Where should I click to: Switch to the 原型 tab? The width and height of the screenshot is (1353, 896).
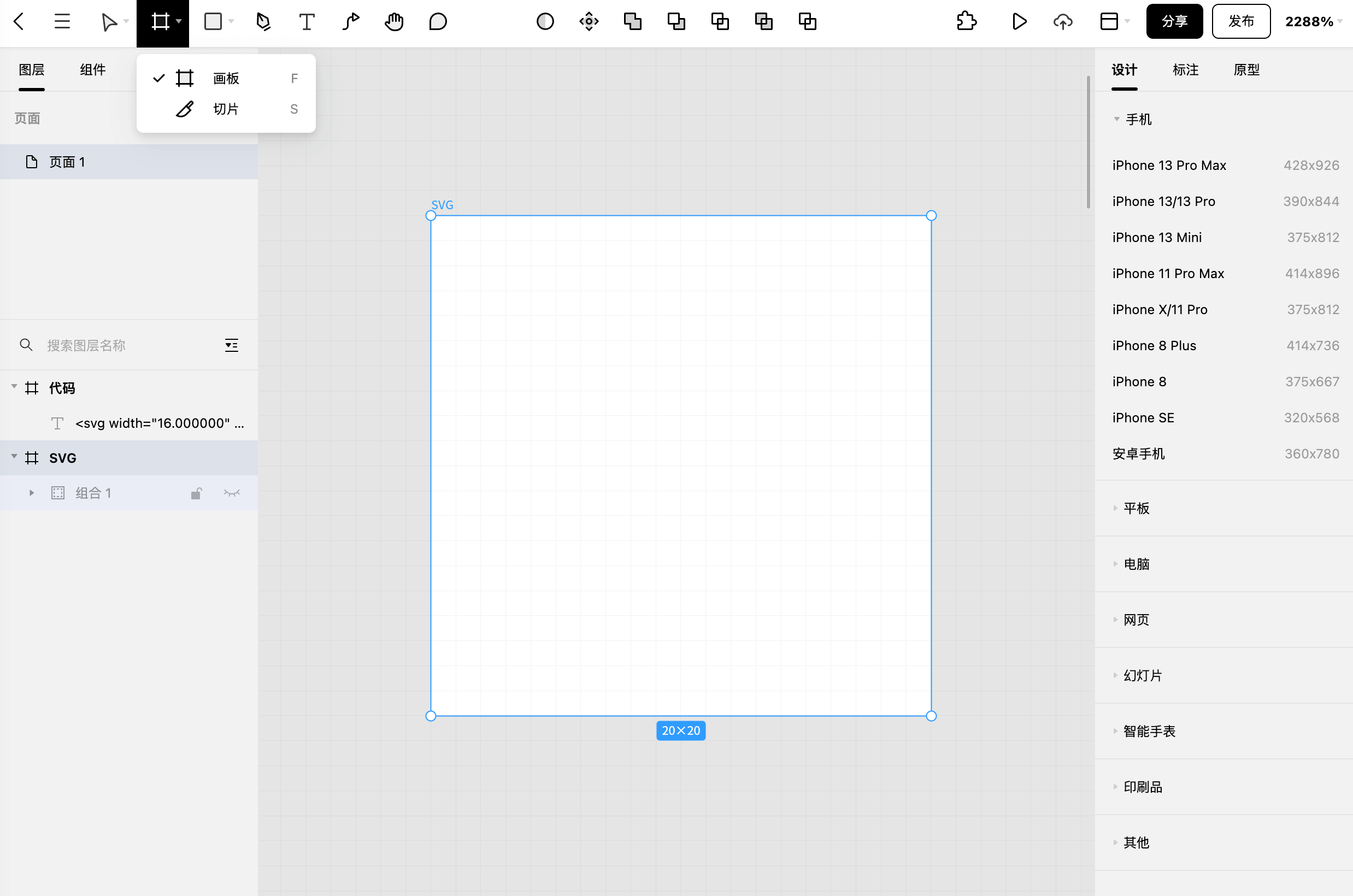(1246, 70)
